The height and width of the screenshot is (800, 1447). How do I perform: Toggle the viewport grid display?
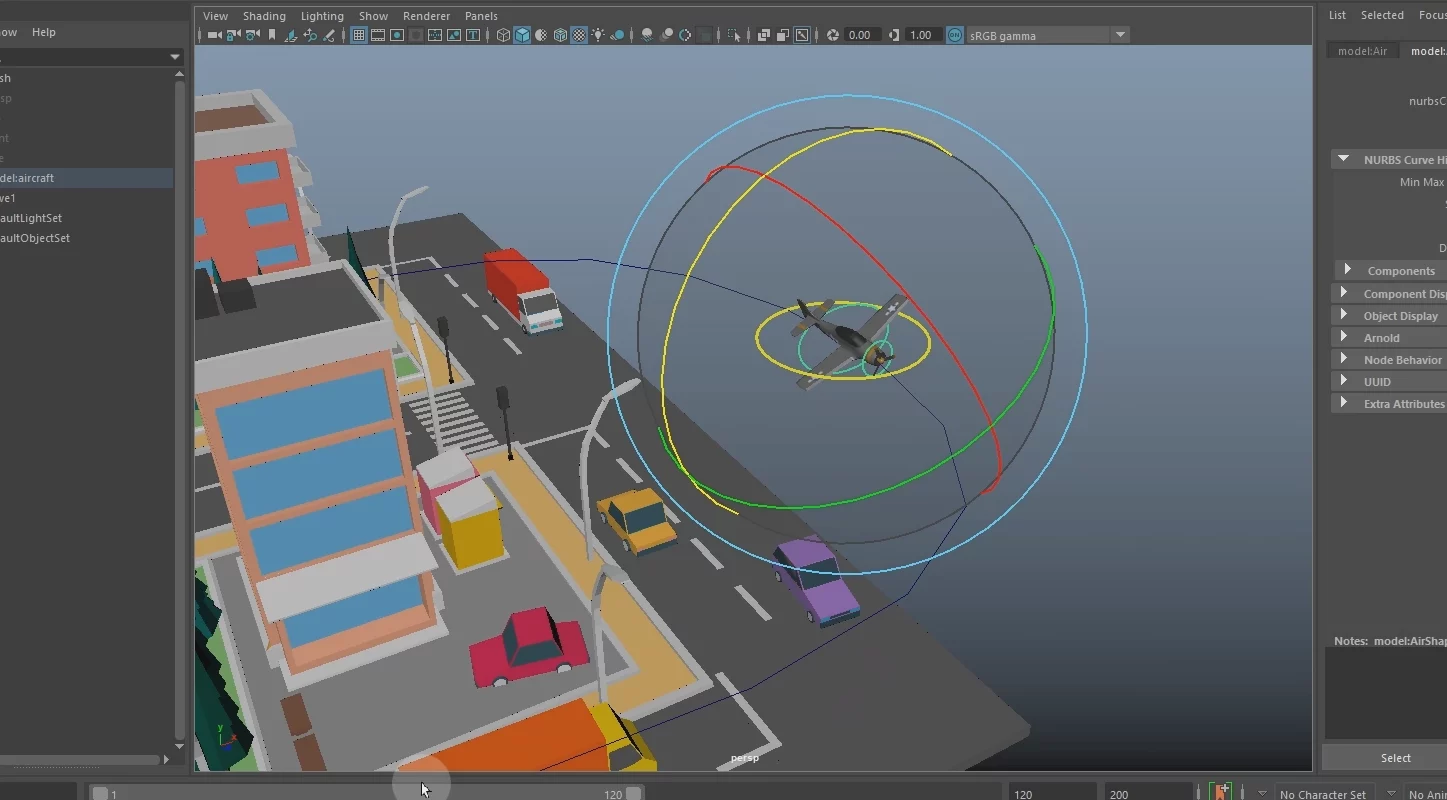(x=359, y=35)
